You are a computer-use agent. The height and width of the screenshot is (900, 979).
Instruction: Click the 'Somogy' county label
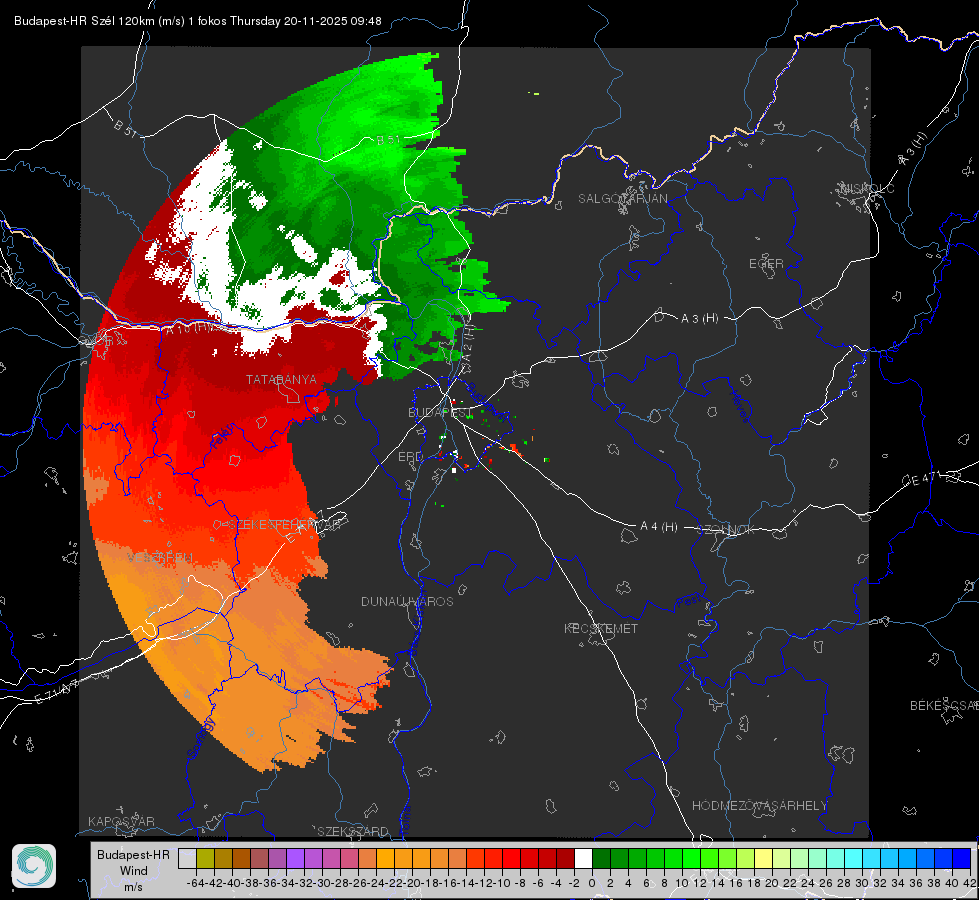coord(201,738)
